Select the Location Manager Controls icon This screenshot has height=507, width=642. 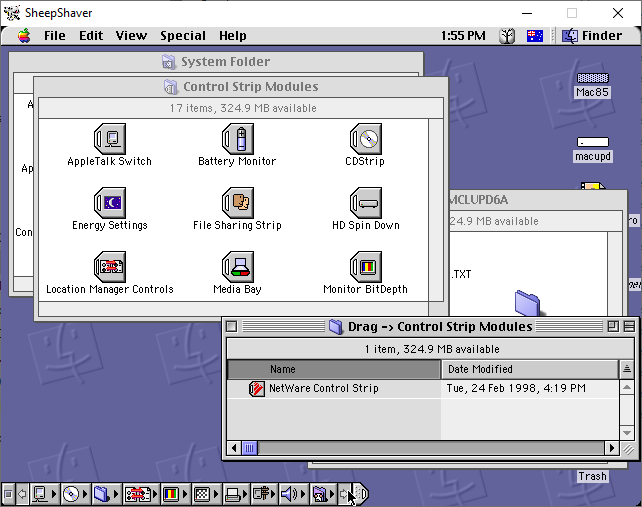[109, 267]
